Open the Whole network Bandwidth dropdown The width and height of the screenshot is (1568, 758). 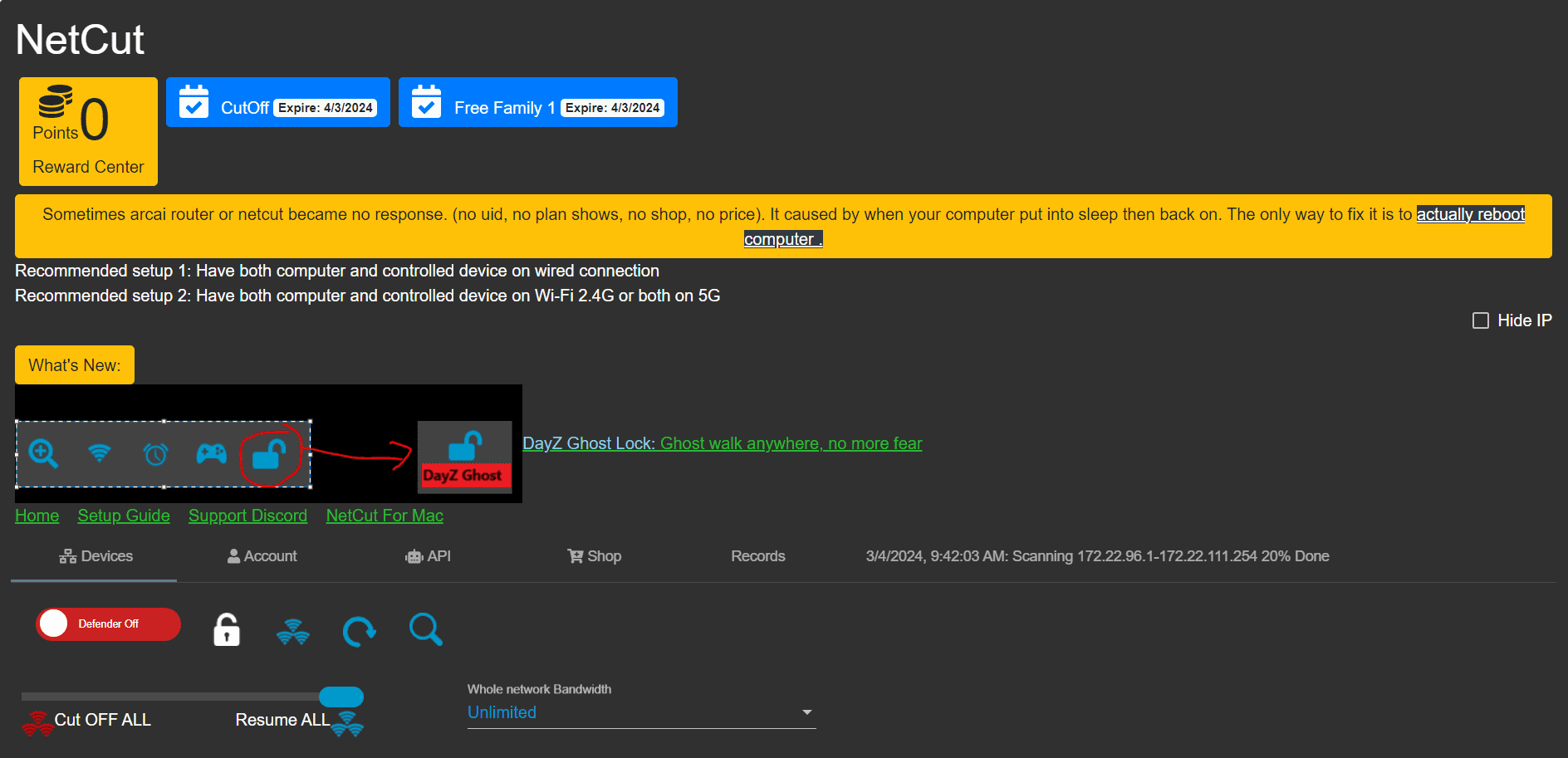[642, 712]
